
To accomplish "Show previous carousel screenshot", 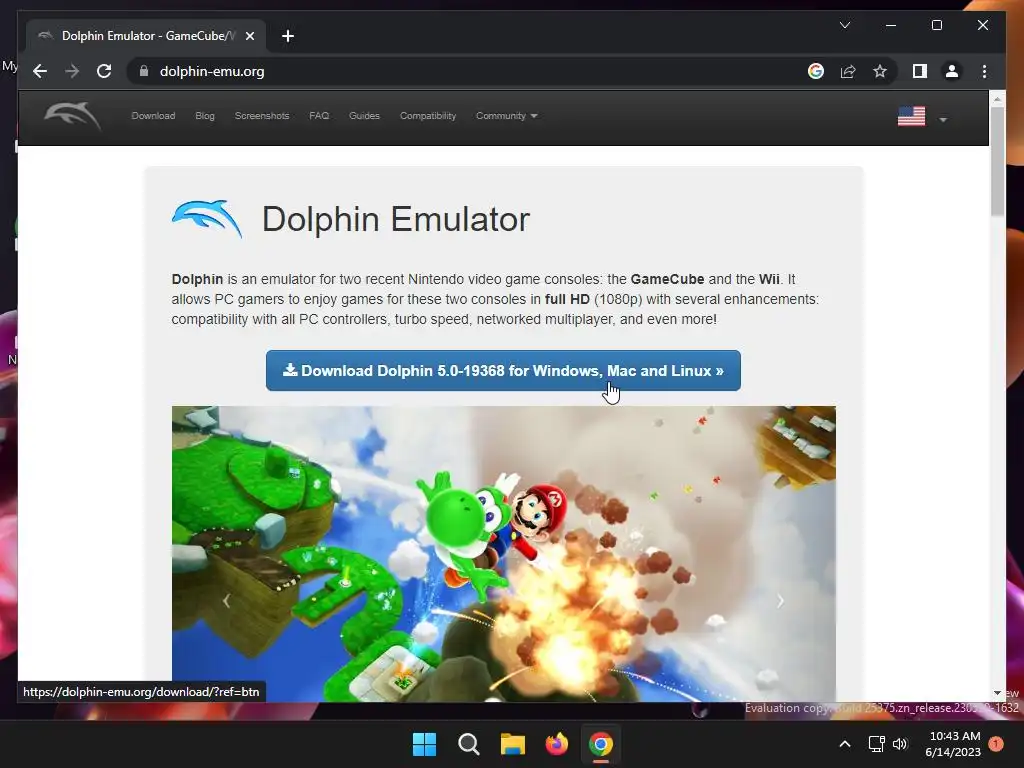I will pos(227,601).
